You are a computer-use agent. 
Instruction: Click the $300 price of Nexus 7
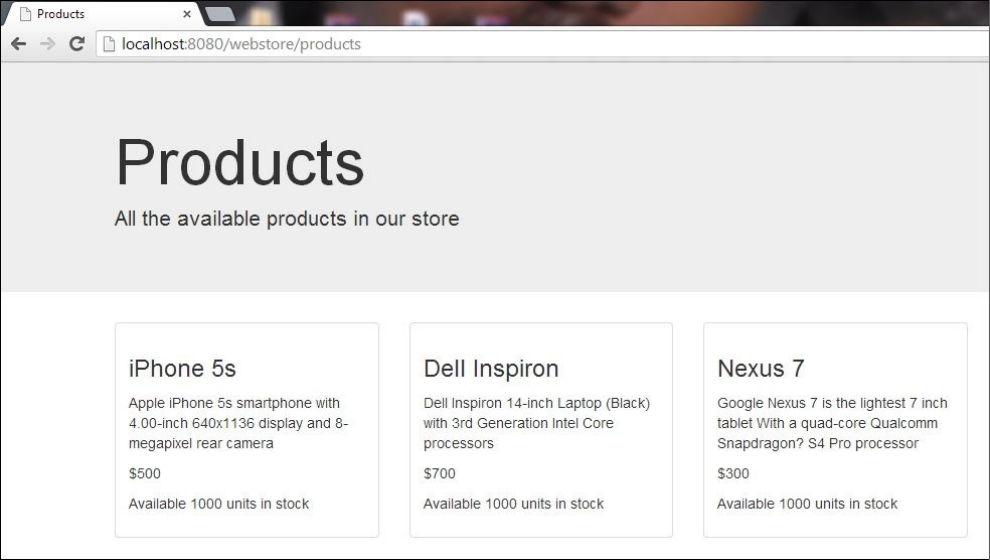click(x=733, y=473)
